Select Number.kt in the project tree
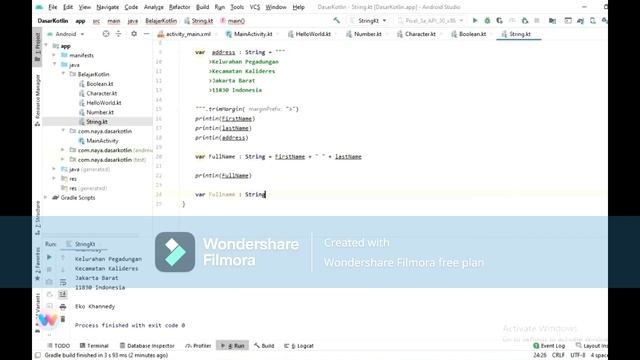640x360 pixels. click(100, 112)
